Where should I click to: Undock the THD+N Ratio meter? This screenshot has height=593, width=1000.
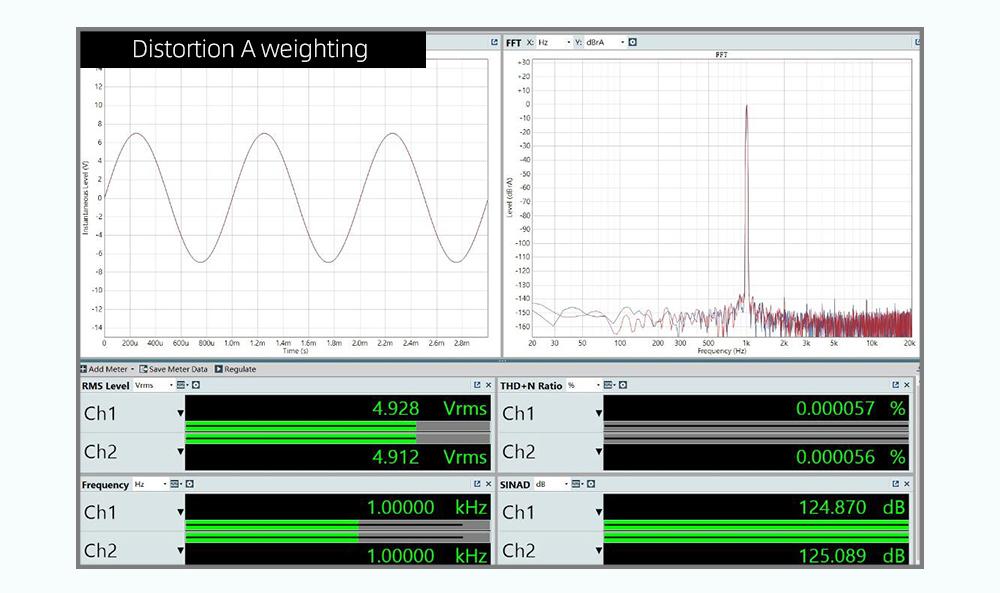click(x=895, y=385)
